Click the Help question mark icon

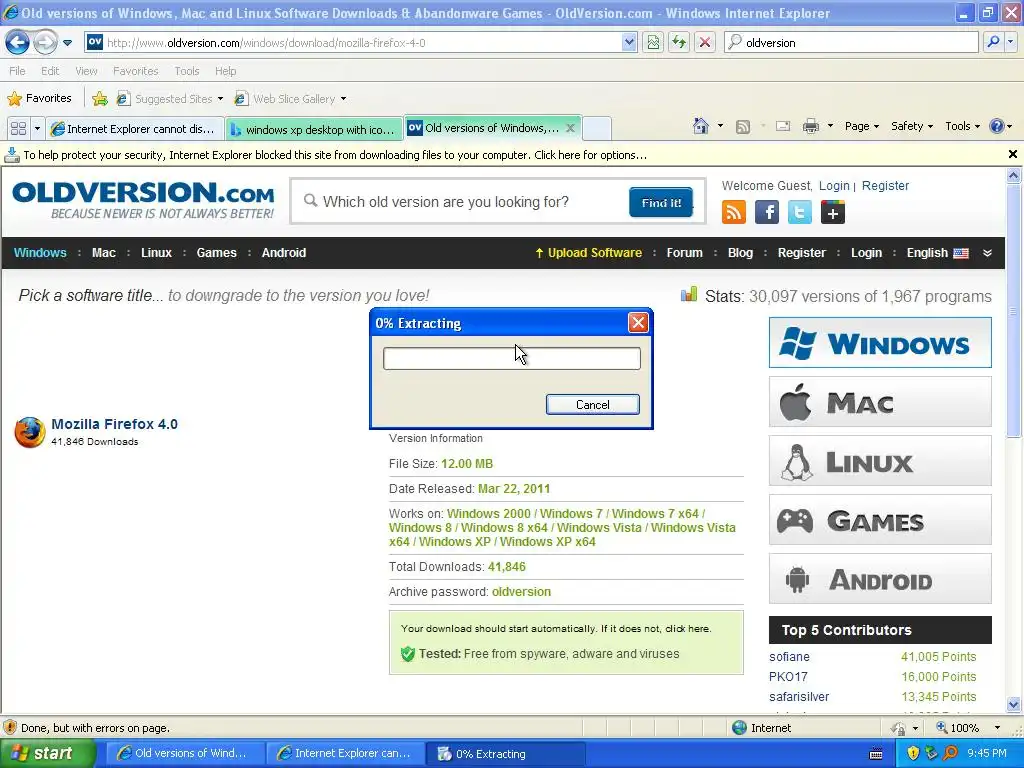pos(997,126)
